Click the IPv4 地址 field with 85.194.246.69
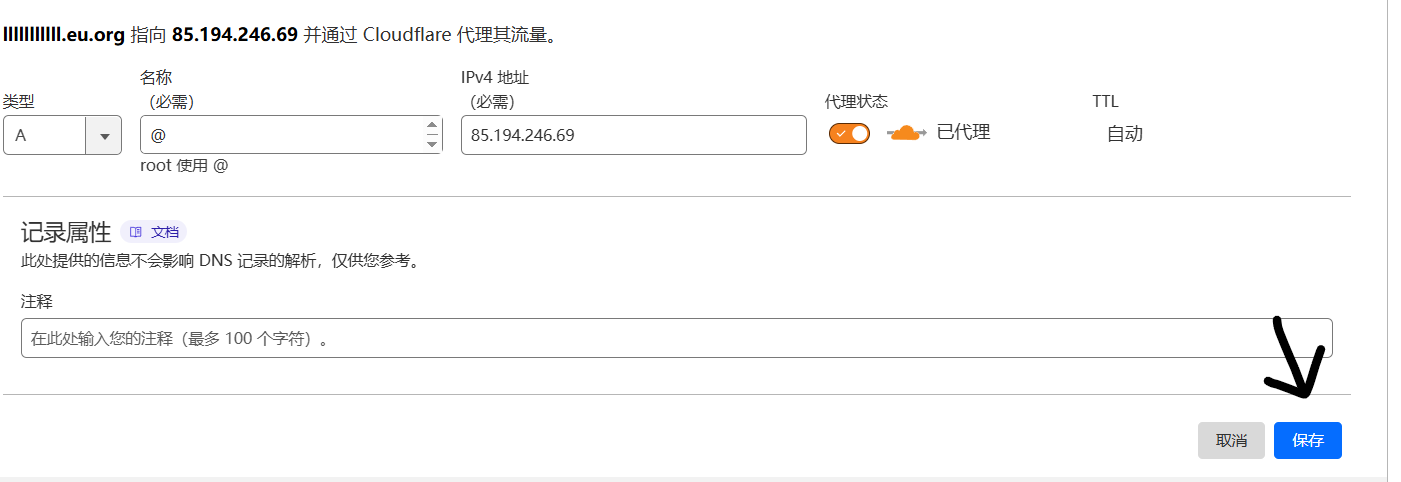This screenshot has height=482, width=1401. point(633,135)
